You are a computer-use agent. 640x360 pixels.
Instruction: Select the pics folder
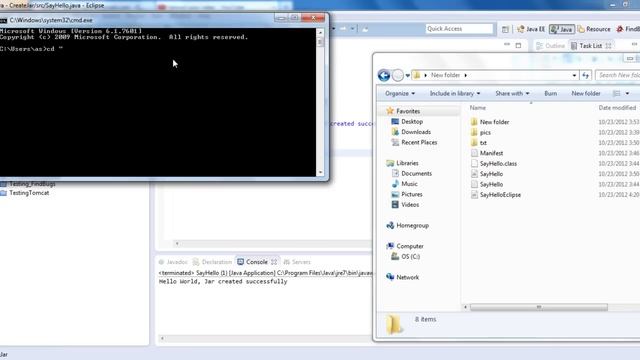pos(485,132)
